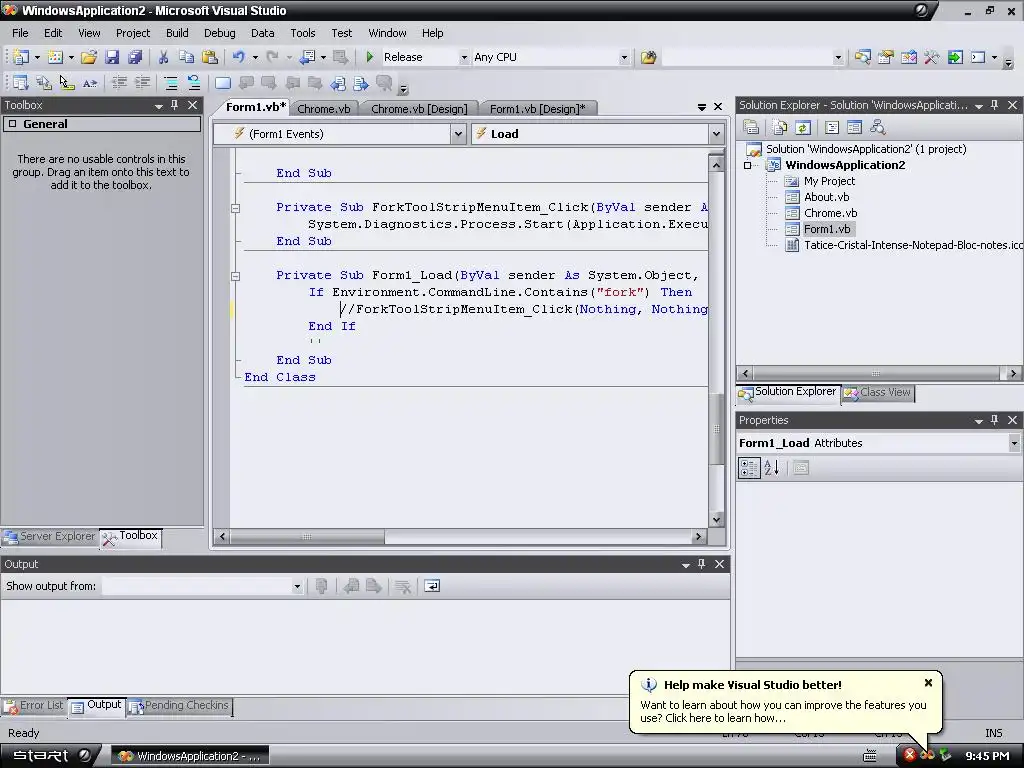Toggle auto-hide pin on Toolbox panel

click(x=174, y=105)
